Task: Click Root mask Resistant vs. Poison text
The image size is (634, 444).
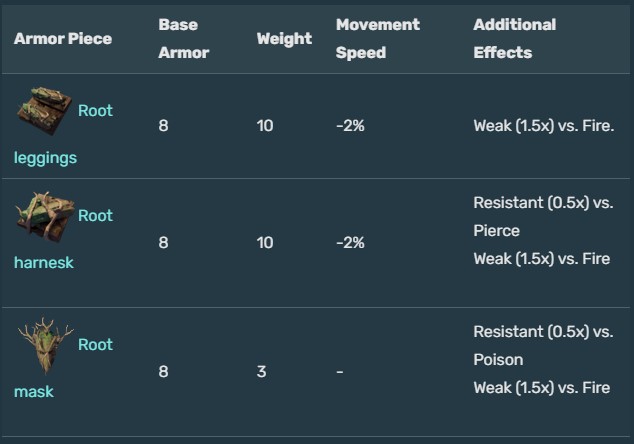Action: pyautogui.click(x=542, y=345)
